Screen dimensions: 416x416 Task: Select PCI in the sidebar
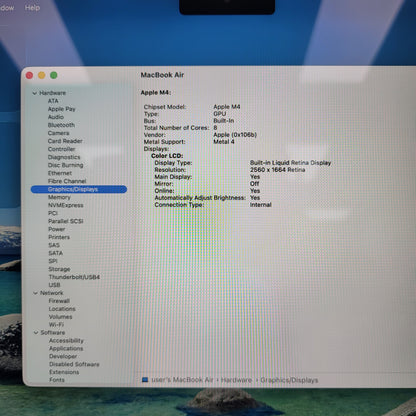53,213
